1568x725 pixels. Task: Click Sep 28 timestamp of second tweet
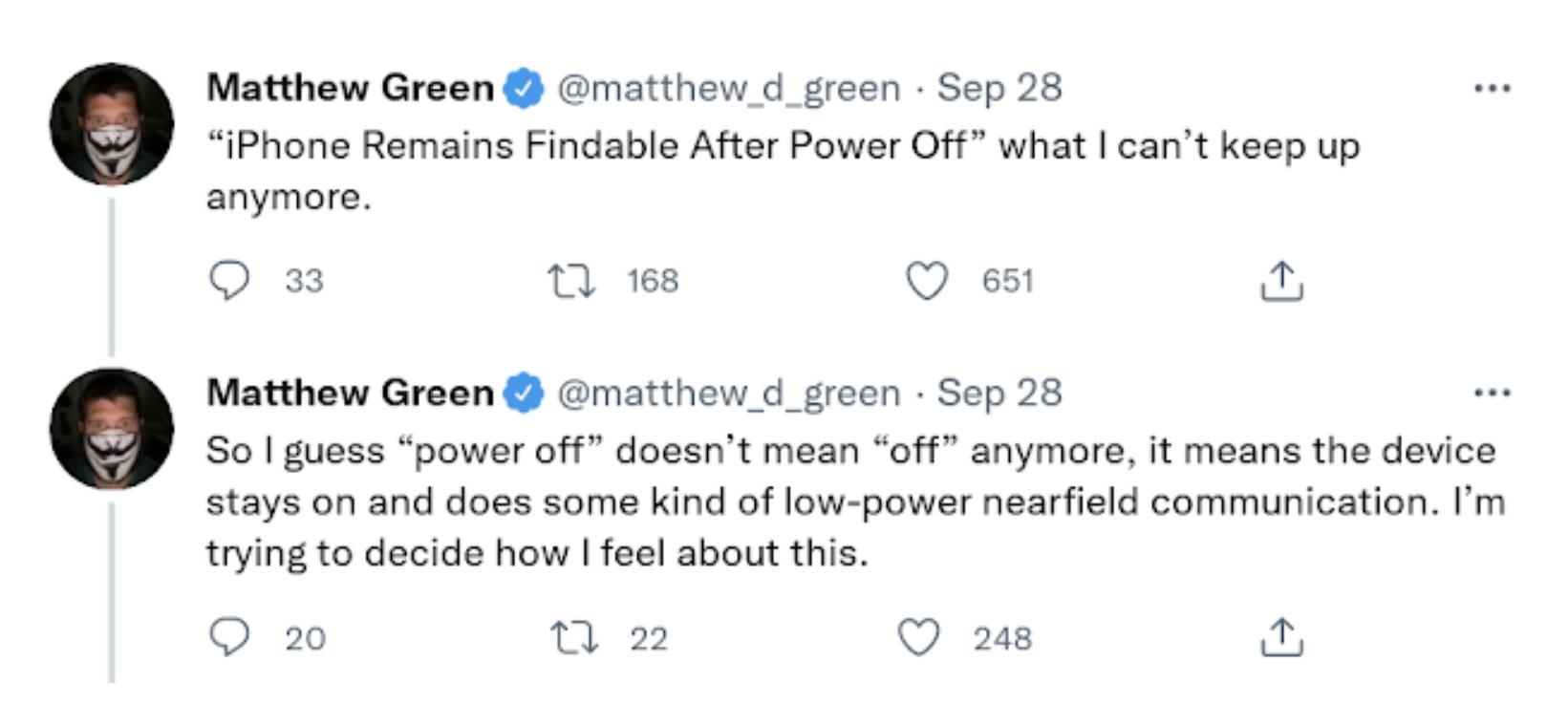(x=999, y=393)
